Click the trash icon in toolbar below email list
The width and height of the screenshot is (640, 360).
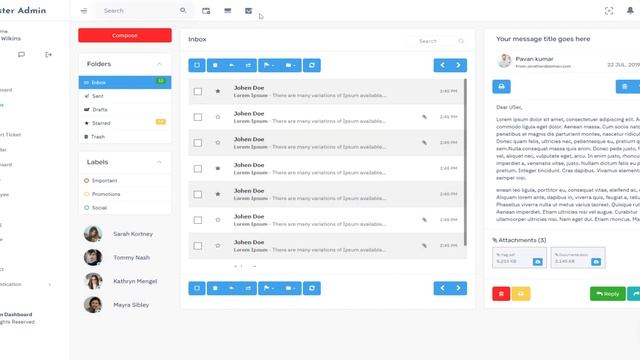(x=215, y=288)
